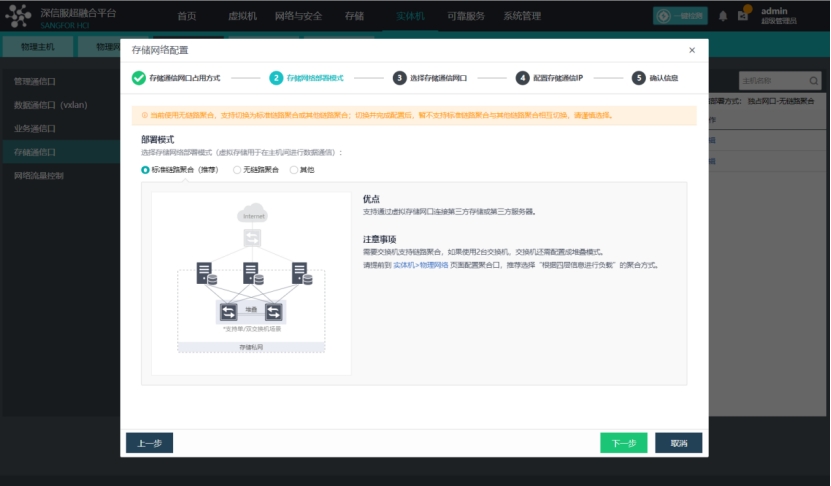Screen dimensions: 831x486
Task: Click the 存储网络部署模式 step label
Action: pyautogui.click(x=315, y=78)
